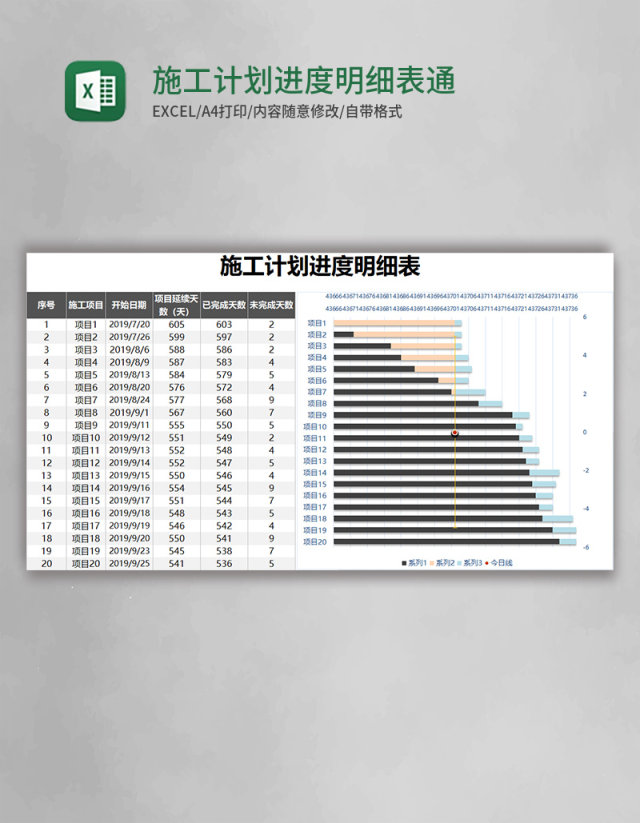Click the chart axis label 项目19
Screen dimensions: 640x823
[x=315, y=530]
